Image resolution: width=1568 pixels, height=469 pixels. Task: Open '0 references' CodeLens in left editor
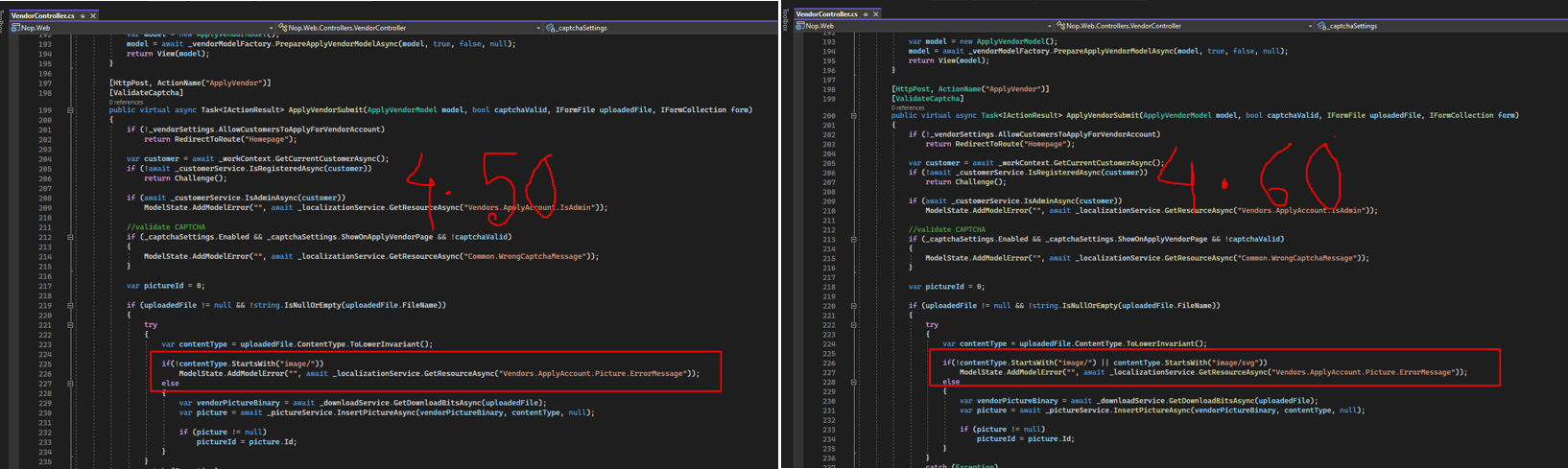(x=126, y=102)
